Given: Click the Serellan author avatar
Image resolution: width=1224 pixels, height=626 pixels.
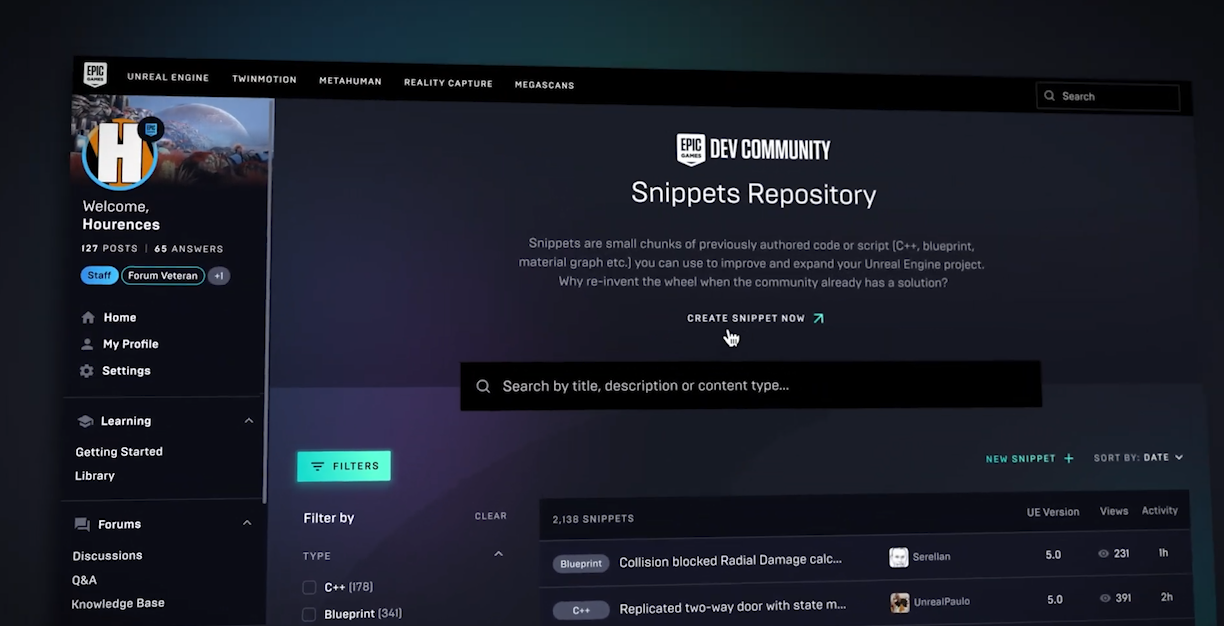Looking at the screenshot, I should click(x=899, y=557).
